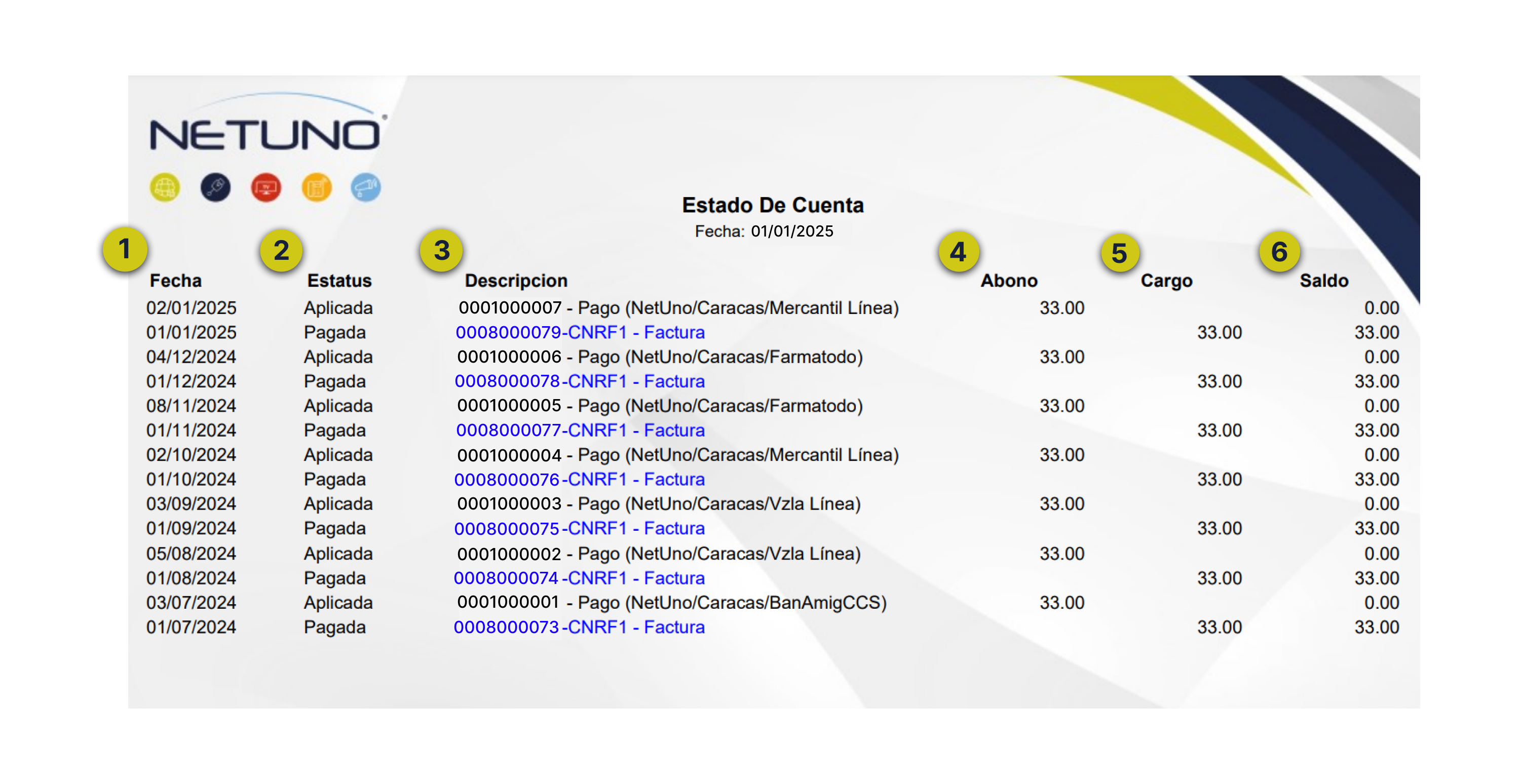Click the Abono column header
The height and width of the screenshot is (784, 1520).
click(x=1009, y=281)
